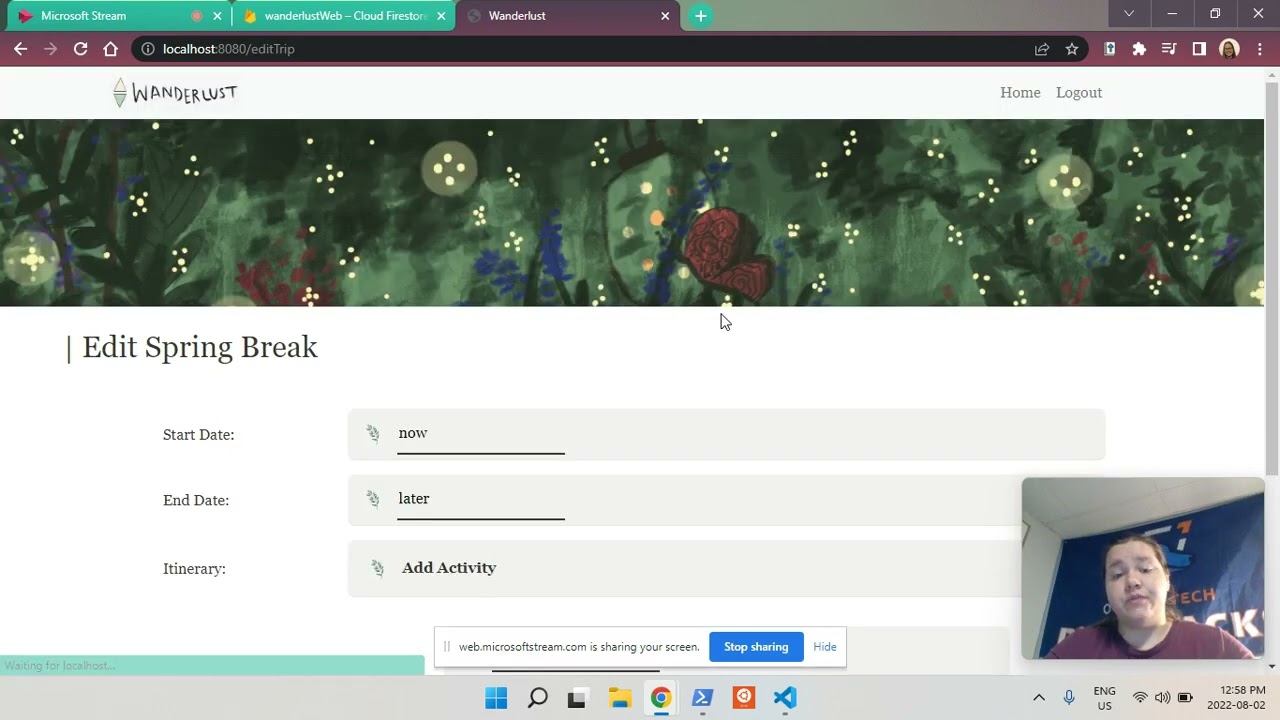
Task: Click the Itinerary label
Action: pos(194,569)
